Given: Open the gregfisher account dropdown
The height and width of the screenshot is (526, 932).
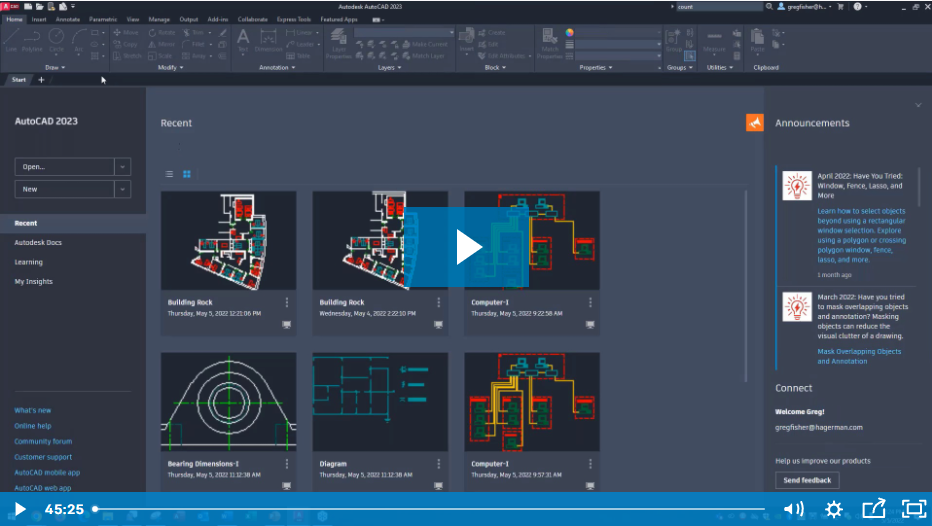Looking at the screenshot, I should [805, 7].
